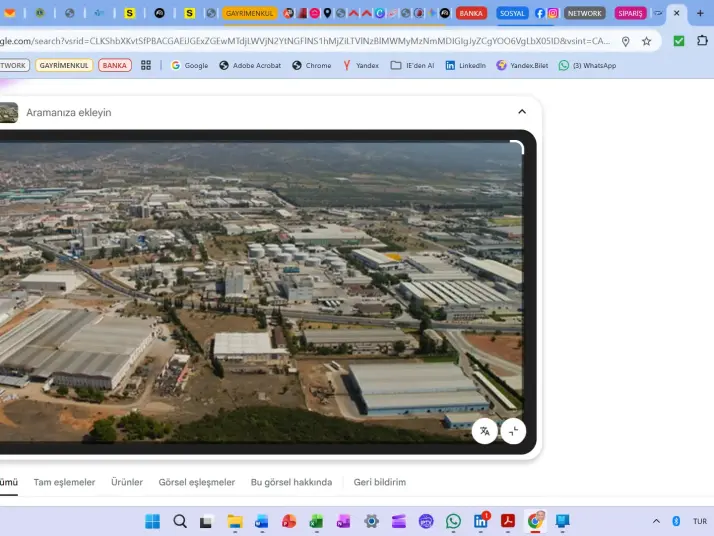Screen dimensions: 714x536
Task: Open the Adobe Acrobat bookmark
Action: [x=250, y=65]
